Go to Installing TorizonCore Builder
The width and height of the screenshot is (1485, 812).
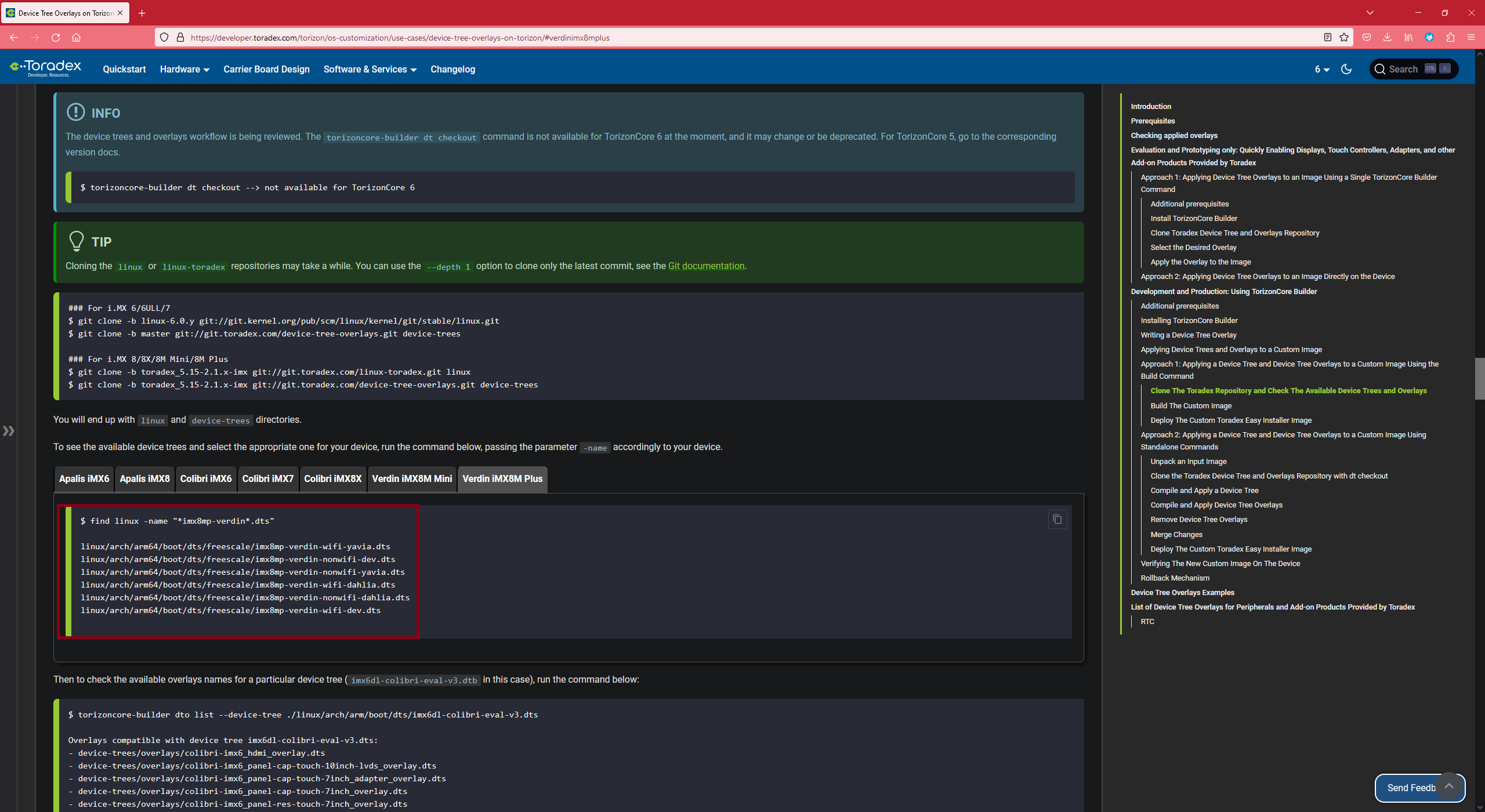(1189, 320)
